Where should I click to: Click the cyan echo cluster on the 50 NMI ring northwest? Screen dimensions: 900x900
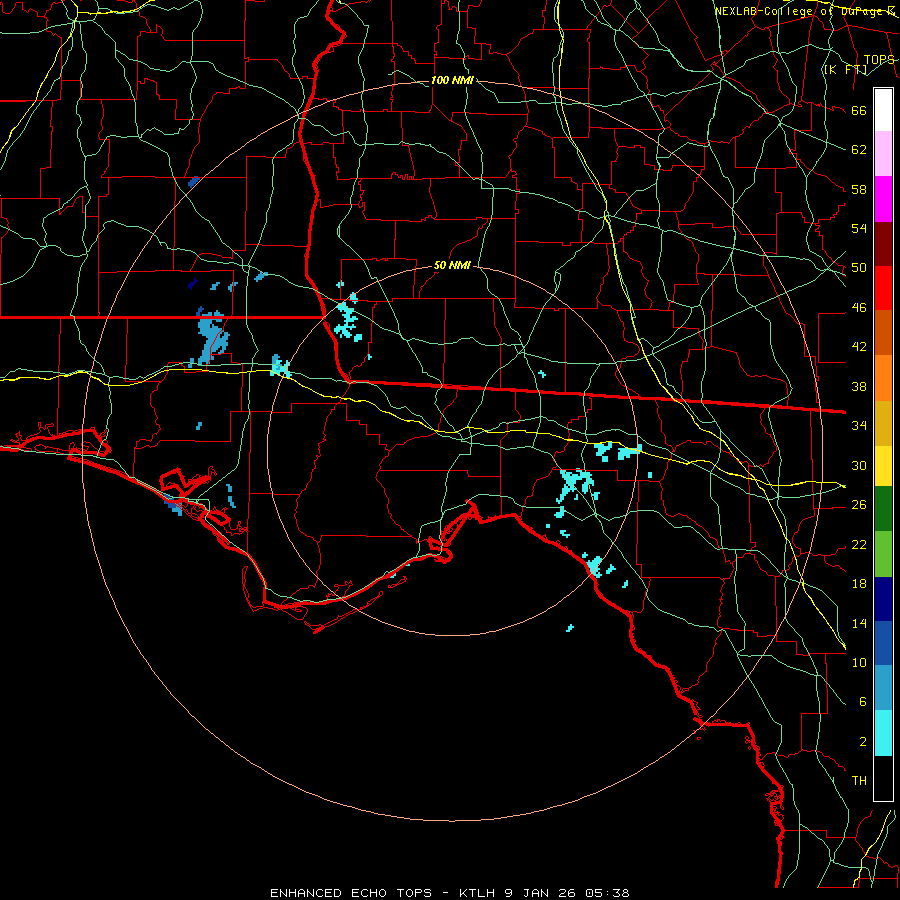click(348, 318)
